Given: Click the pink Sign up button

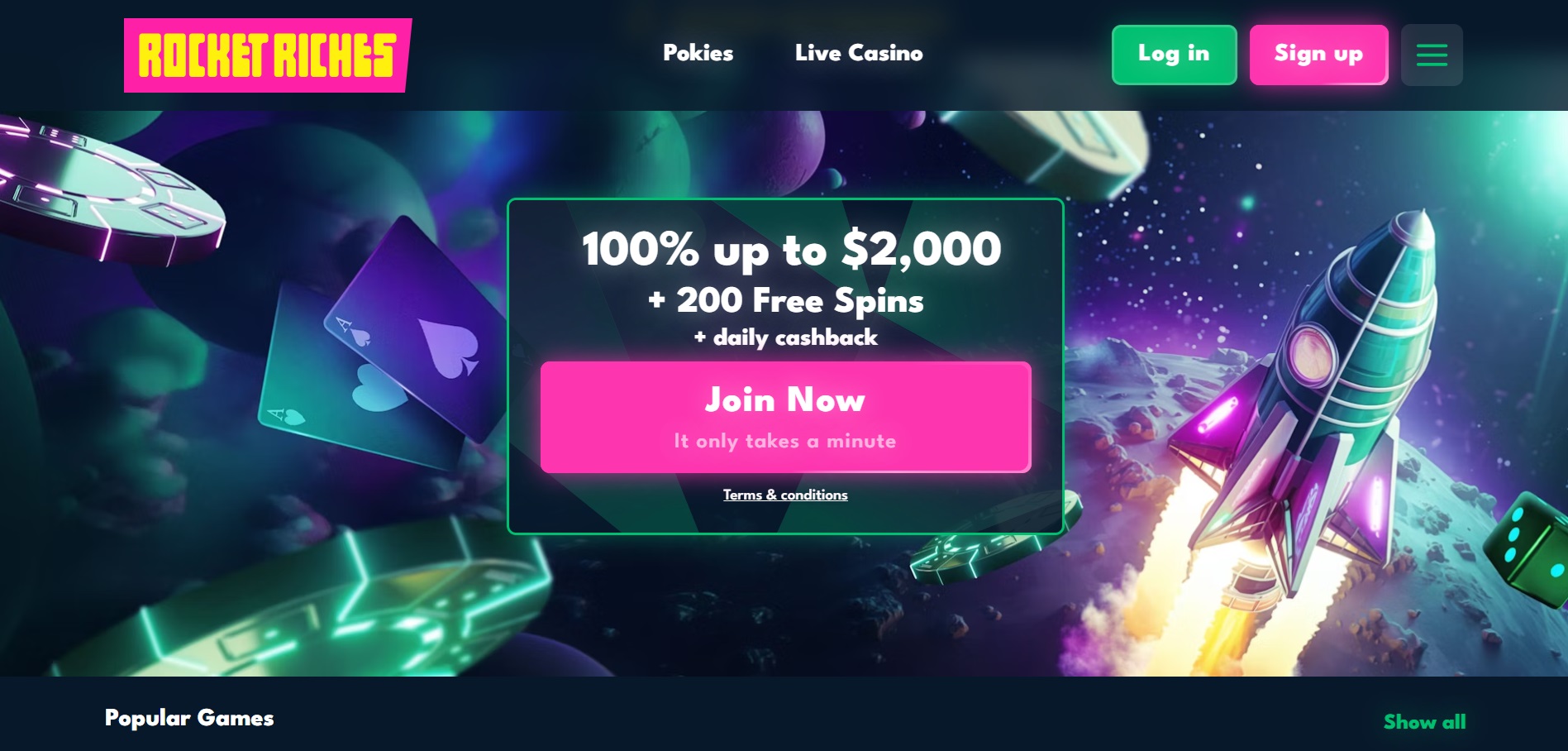Looking at the screenshot, I should pos(1318,55).
